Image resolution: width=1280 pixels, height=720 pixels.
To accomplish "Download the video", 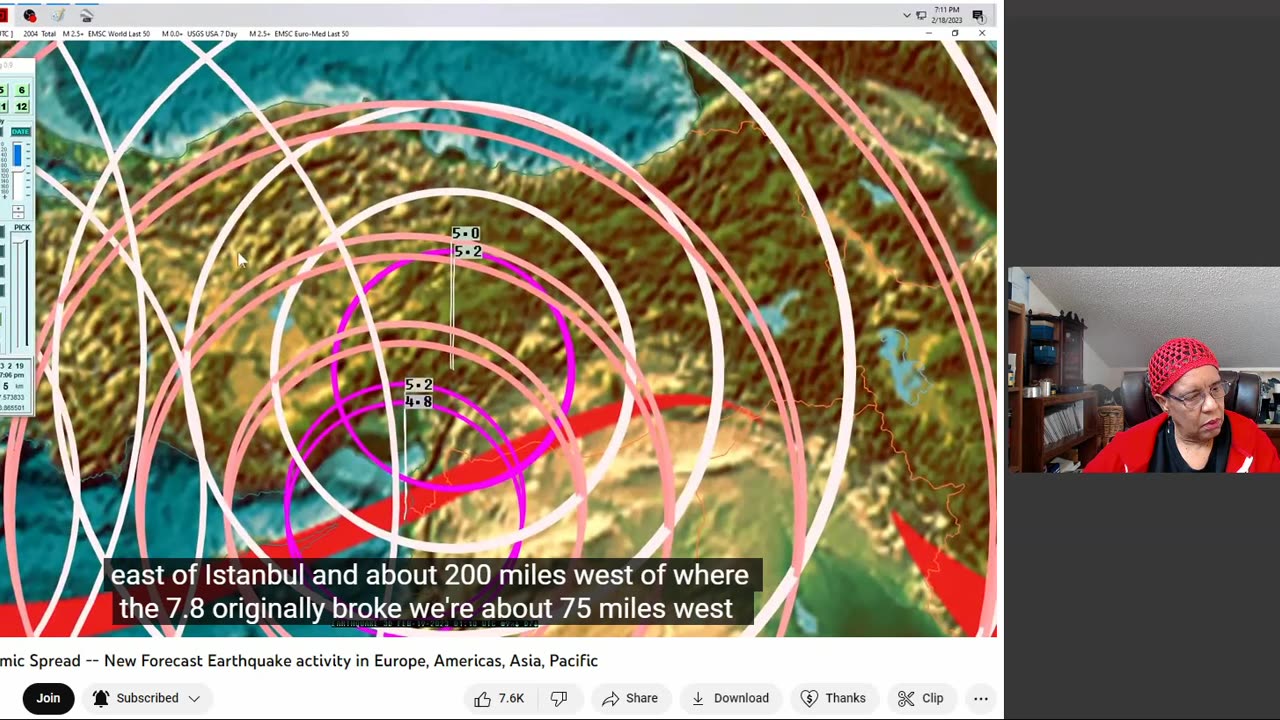I will [x=730, y=698].
